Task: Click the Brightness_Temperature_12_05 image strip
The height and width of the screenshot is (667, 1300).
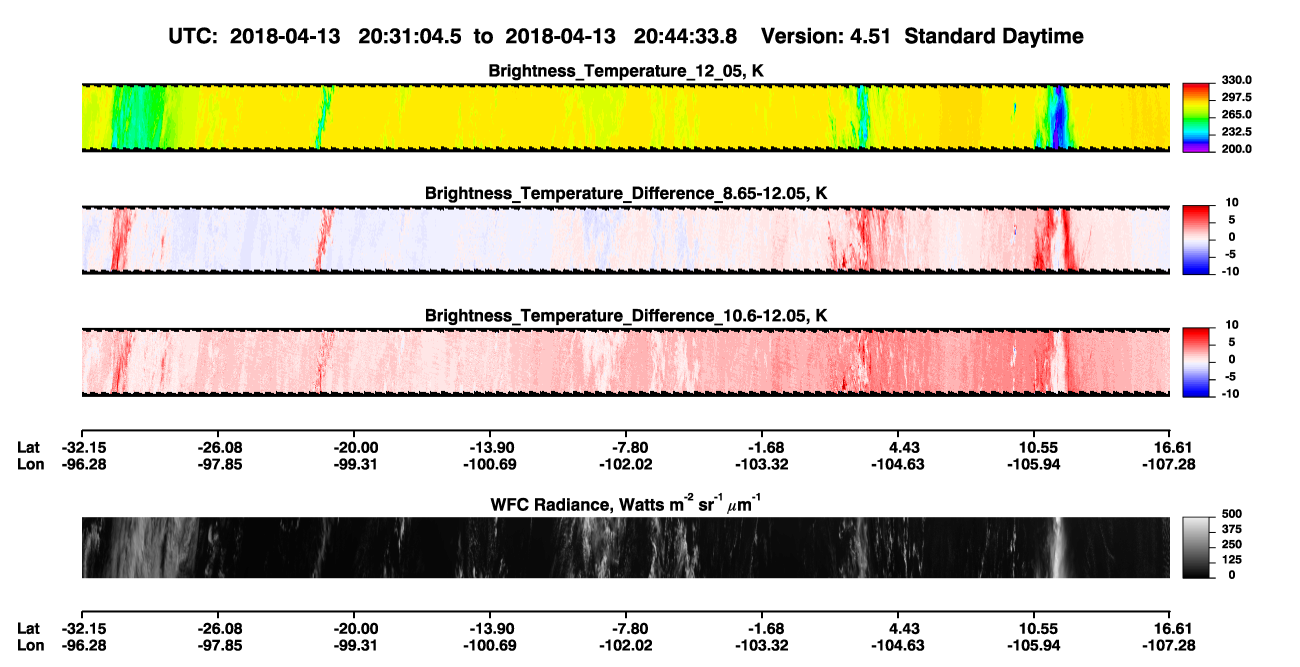Action: (x=625, y=117)
